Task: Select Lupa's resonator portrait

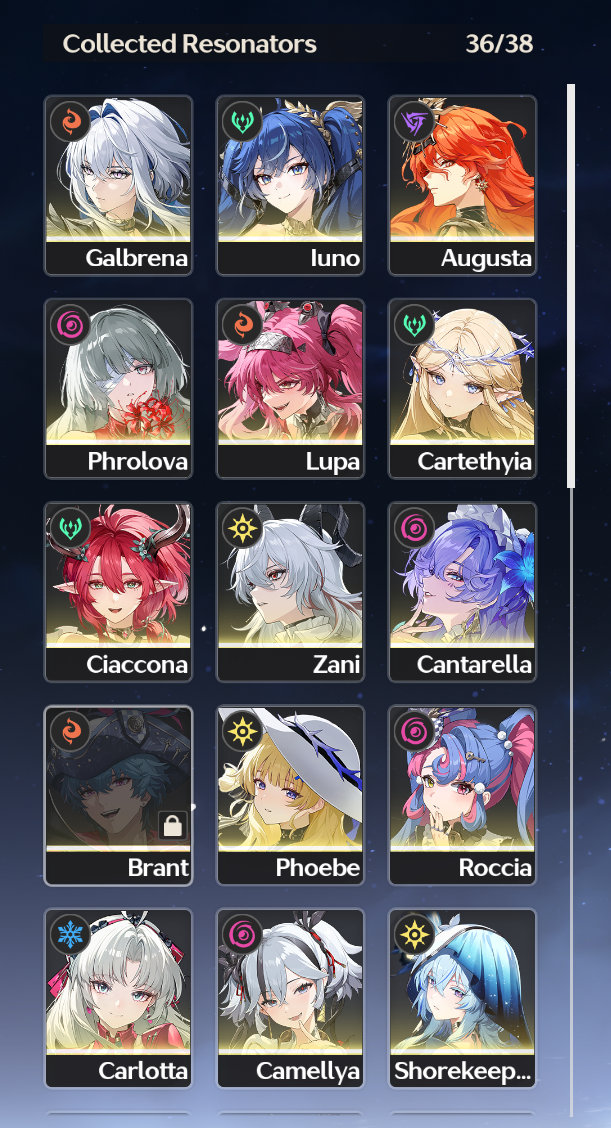Action: [291, 388]
